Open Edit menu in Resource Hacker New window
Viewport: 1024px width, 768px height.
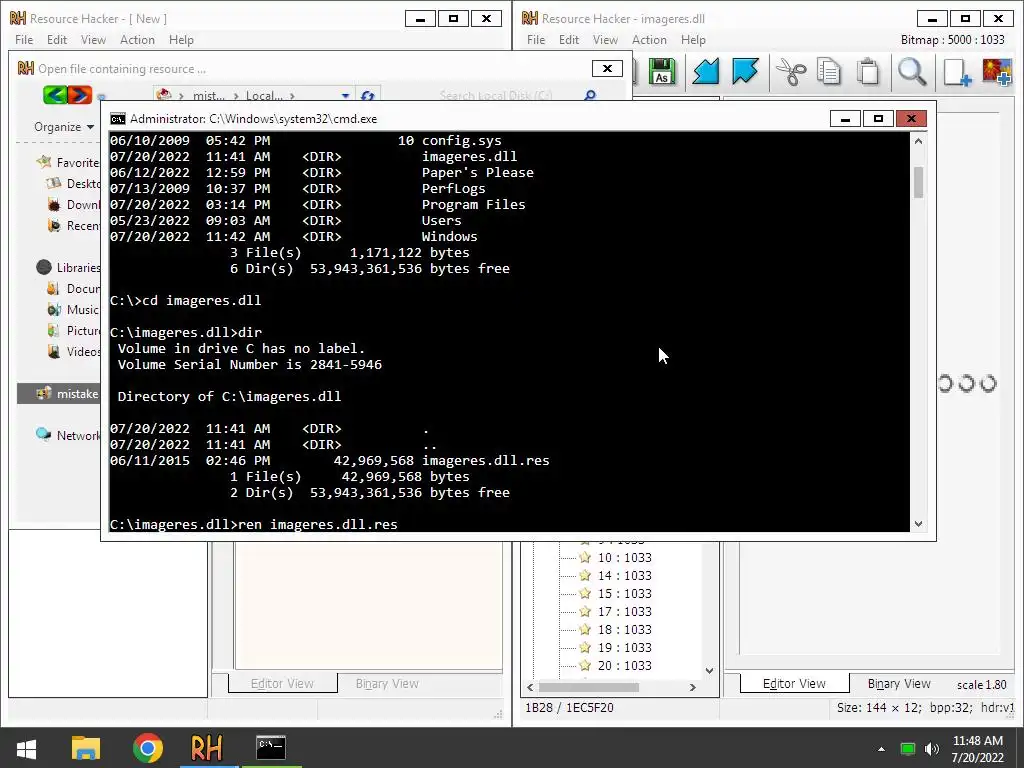[57, 40]
